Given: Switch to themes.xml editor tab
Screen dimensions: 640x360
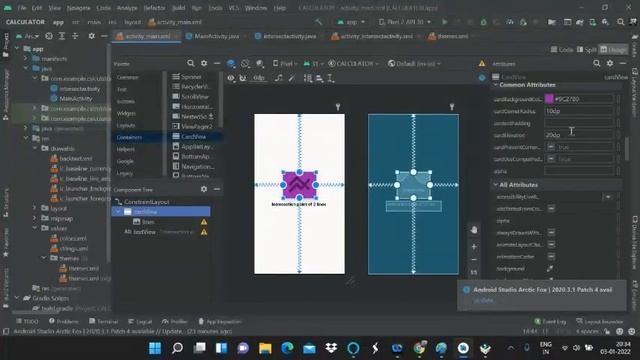Looking at the screenshot, I should pos(448,36).
